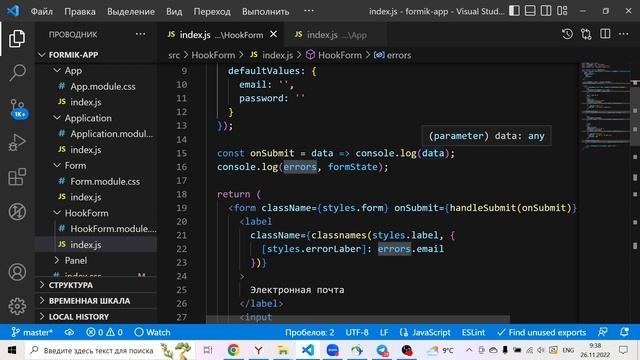Change indentation via Пробелов: 2

(x=309, y=332)
